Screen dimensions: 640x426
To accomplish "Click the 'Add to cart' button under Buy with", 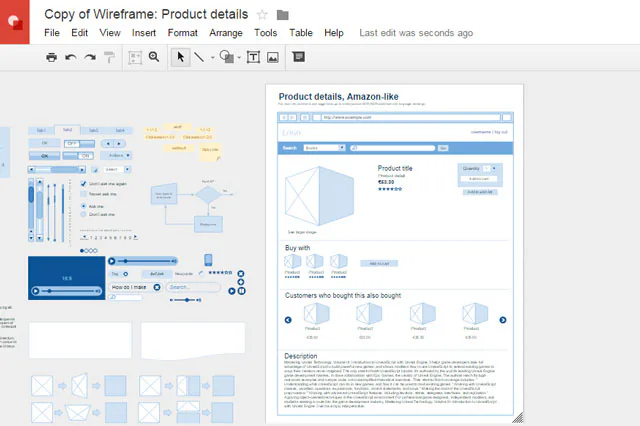I will (x=379, y=264).
